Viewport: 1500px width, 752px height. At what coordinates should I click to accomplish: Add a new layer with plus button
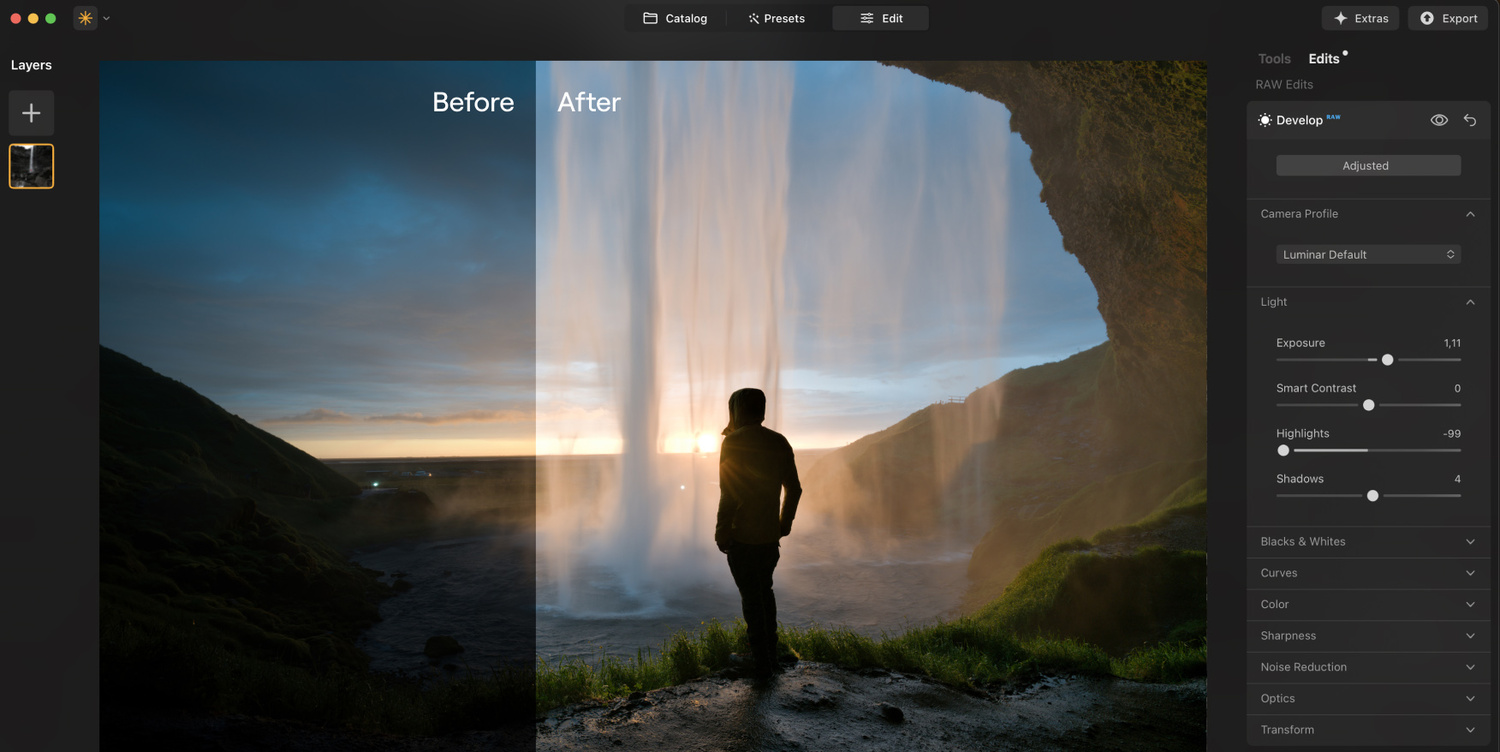(32, 113)
